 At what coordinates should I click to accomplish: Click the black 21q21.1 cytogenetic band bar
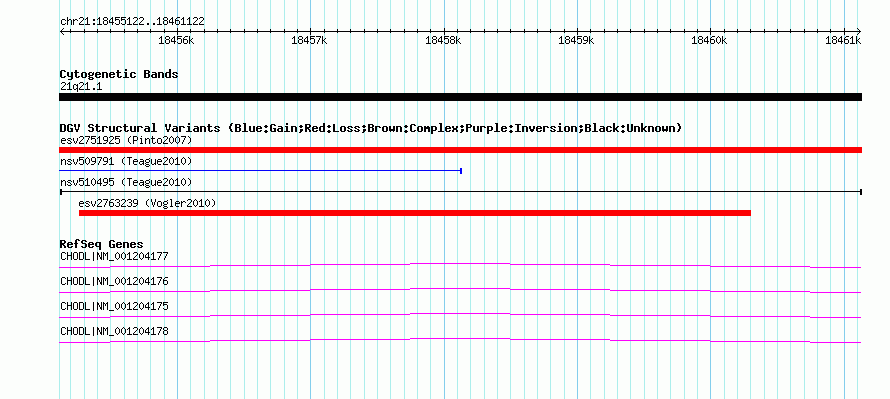coord(460,97)
